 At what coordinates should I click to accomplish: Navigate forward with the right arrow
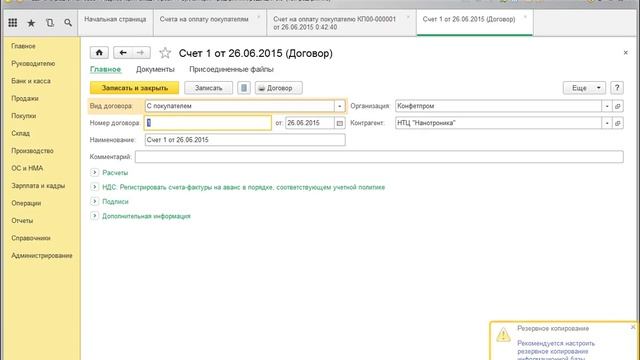141,53
